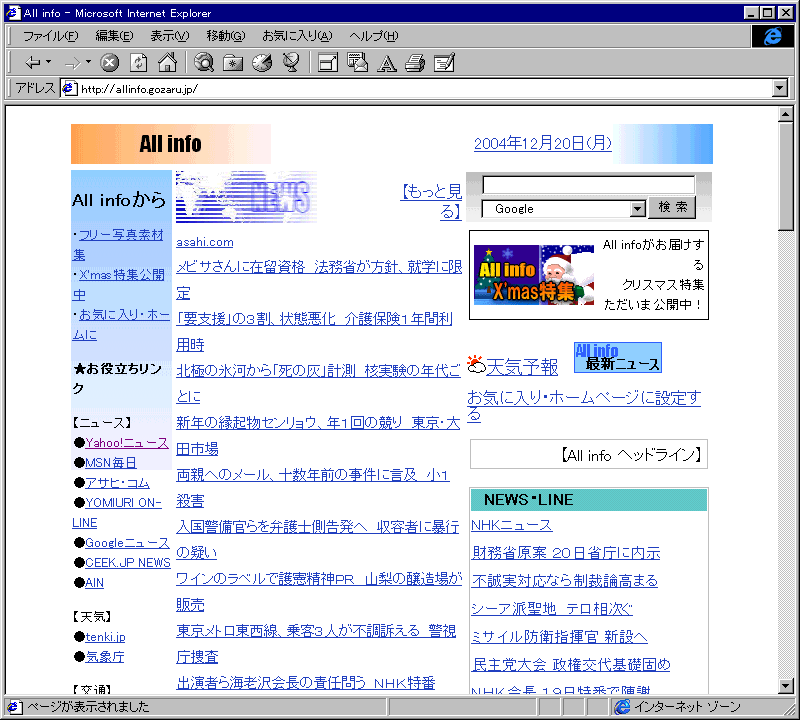800x720 pixels.
Task: Click the NEWS world map banner
Action: (246, 197)
